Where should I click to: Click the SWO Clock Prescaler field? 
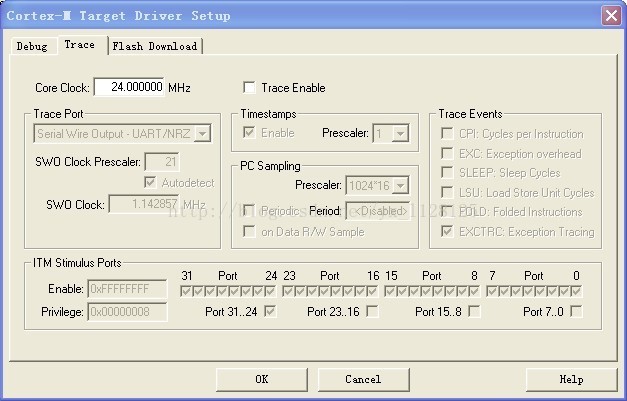tap(162, 162)
